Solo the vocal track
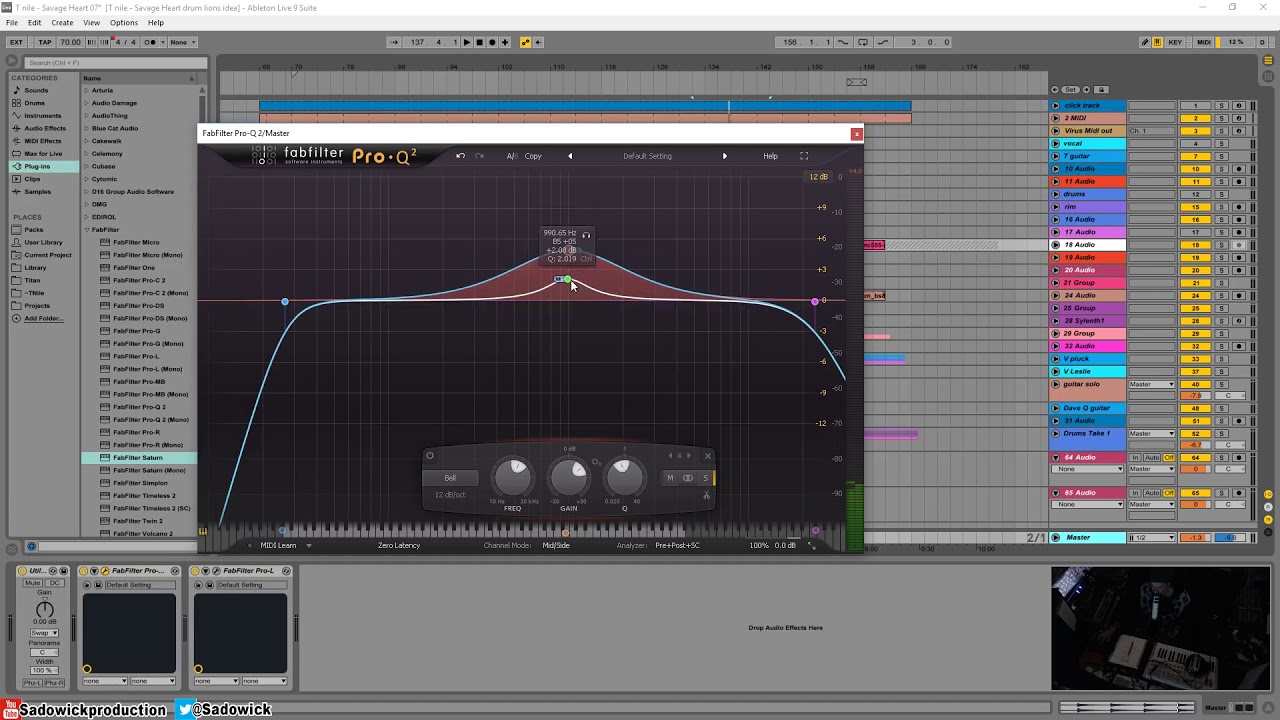Screen dimensions: 1280x720 [1221, 143]
